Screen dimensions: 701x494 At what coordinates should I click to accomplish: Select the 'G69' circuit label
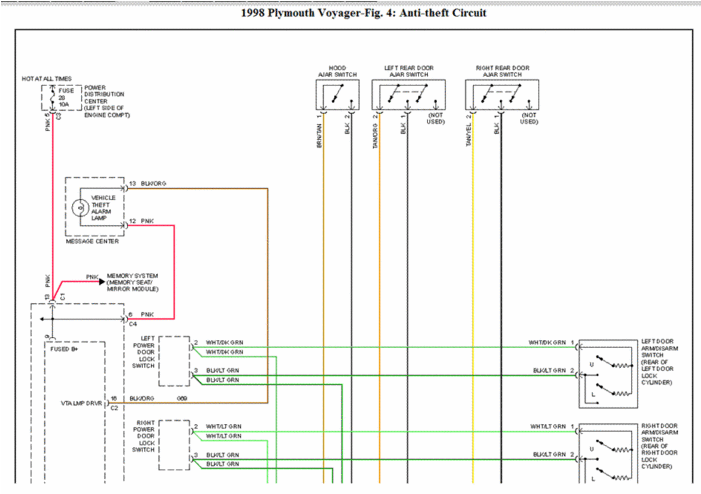click(182, 398)
